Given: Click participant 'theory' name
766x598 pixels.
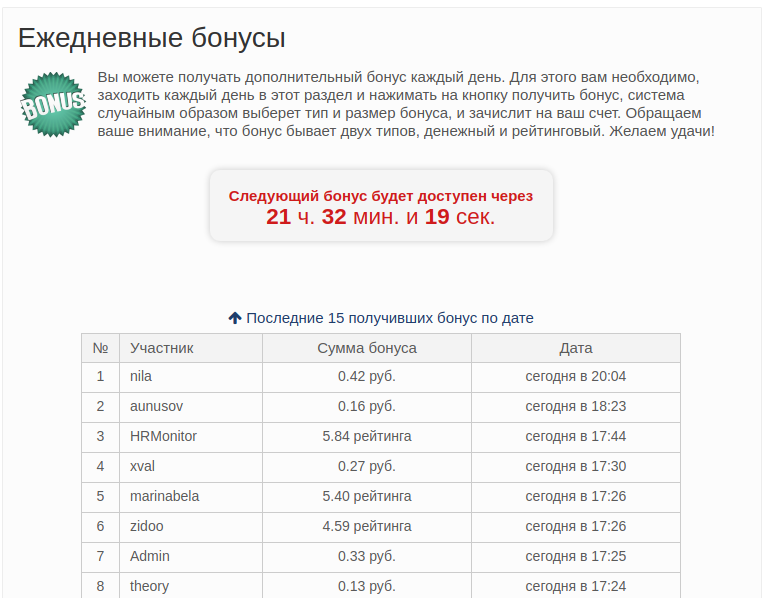Looking at the screenshot, I should [x=149, y=586].
